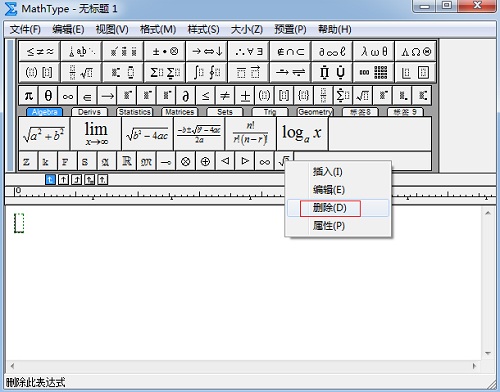The height and width of the screenshot is (392, 500).
Task: Insert the left-pointing triangle ◁ symbol
Action: [x=225, y=161]
